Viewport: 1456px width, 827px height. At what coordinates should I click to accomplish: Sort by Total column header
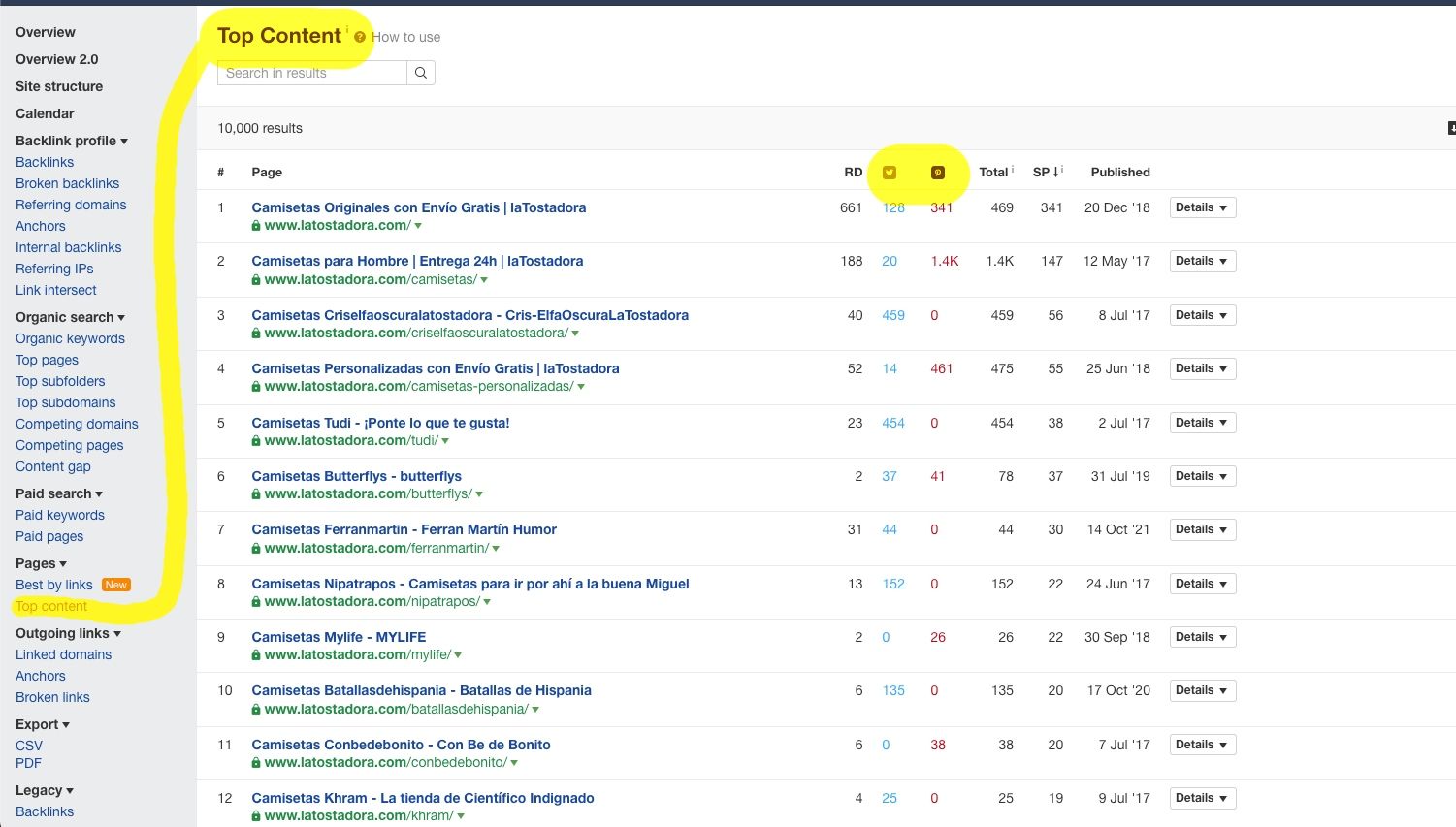[x=995, y=172]
